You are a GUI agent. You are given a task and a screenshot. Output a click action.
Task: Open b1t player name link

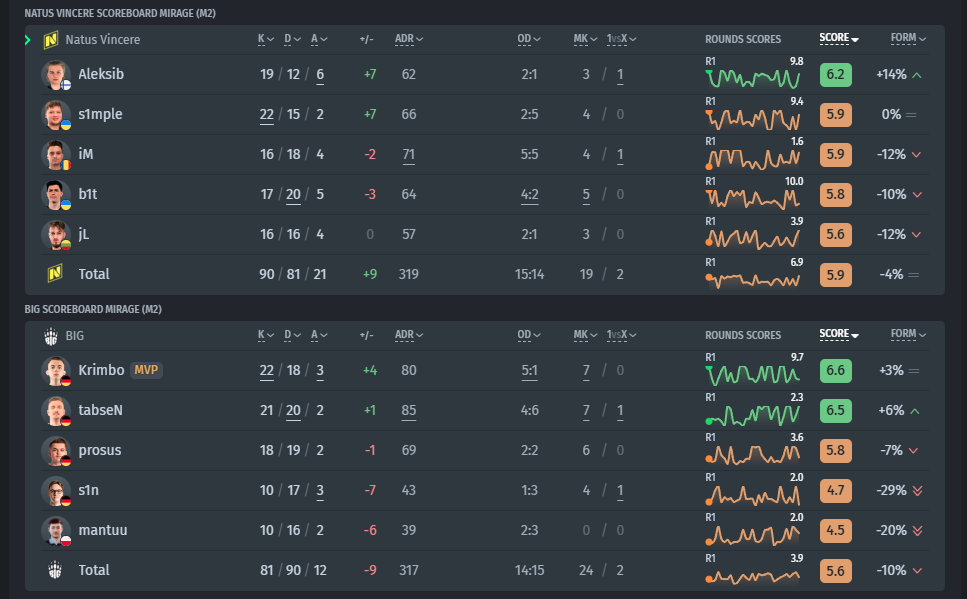(x=88, y=194)
